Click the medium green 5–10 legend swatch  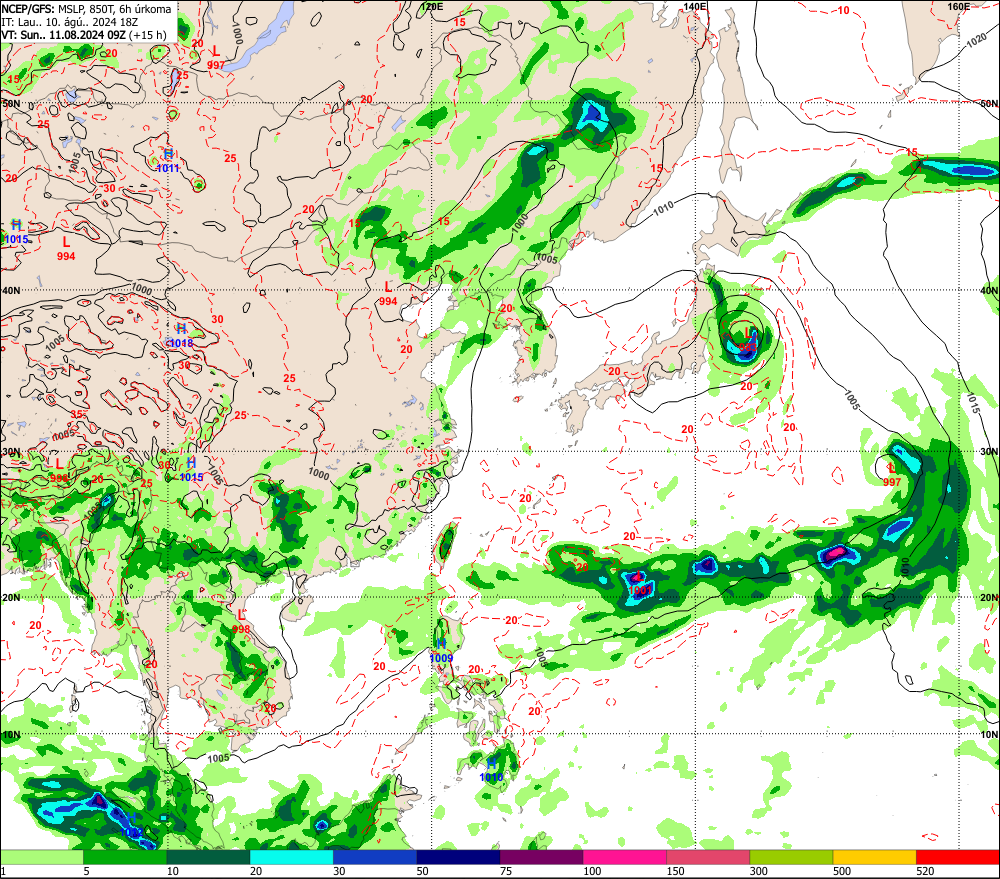tap(125, 857)
